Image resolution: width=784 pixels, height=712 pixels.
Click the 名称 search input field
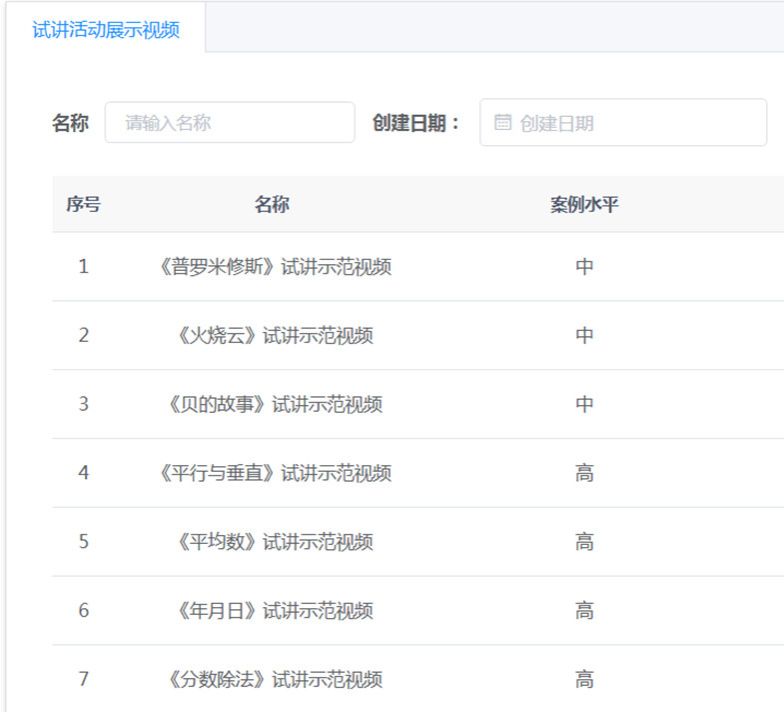(230, 123)
